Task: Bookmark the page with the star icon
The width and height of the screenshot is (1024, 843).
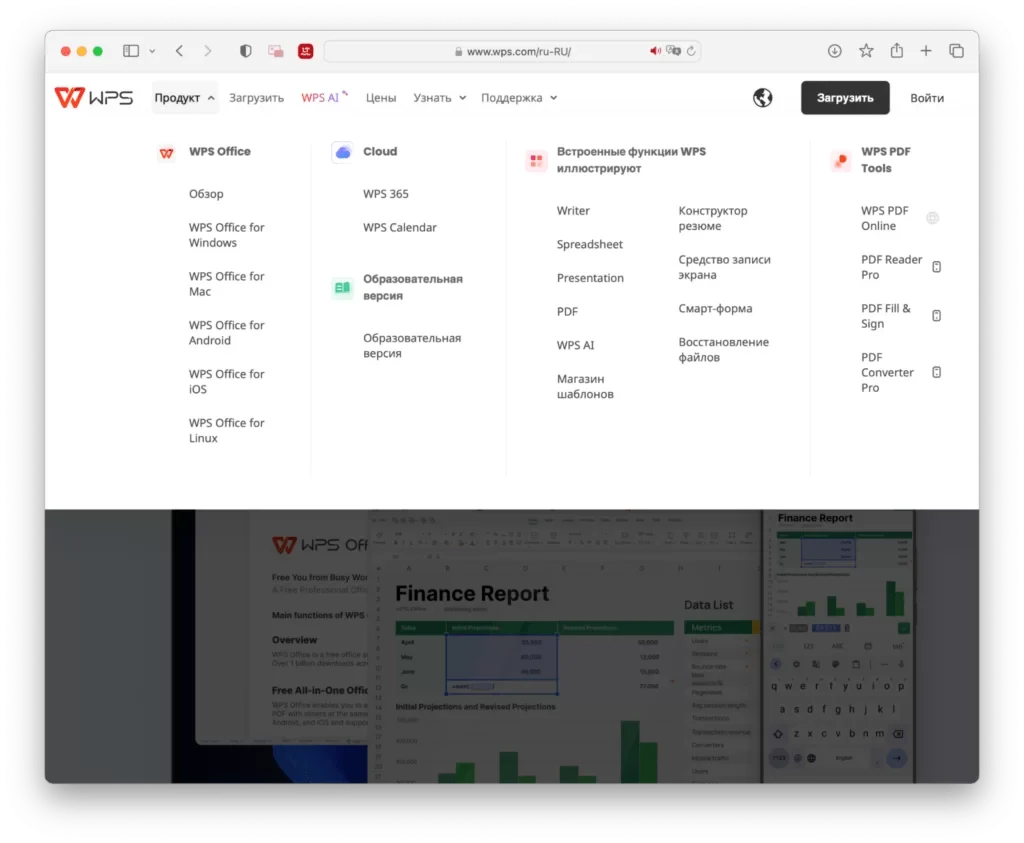Action: click(866, 51)
